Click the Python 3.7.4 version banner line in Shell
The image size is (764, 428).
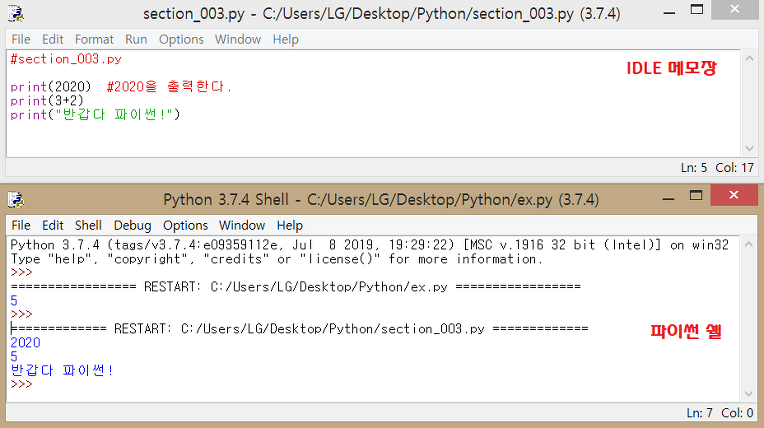(x=369, y=245)
